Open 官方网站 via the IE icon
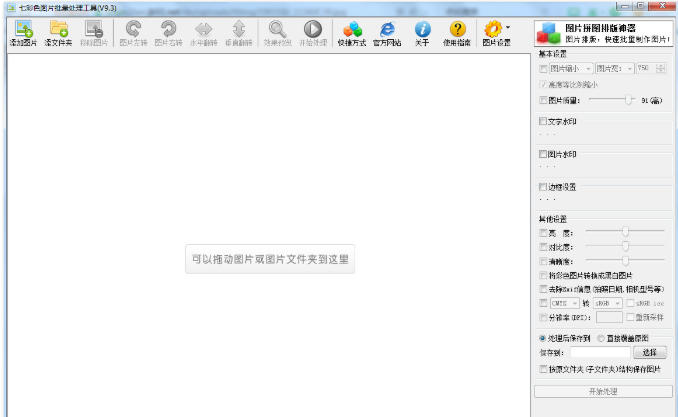Viewport: 678px width, 417px height. (x=387, y=34)
